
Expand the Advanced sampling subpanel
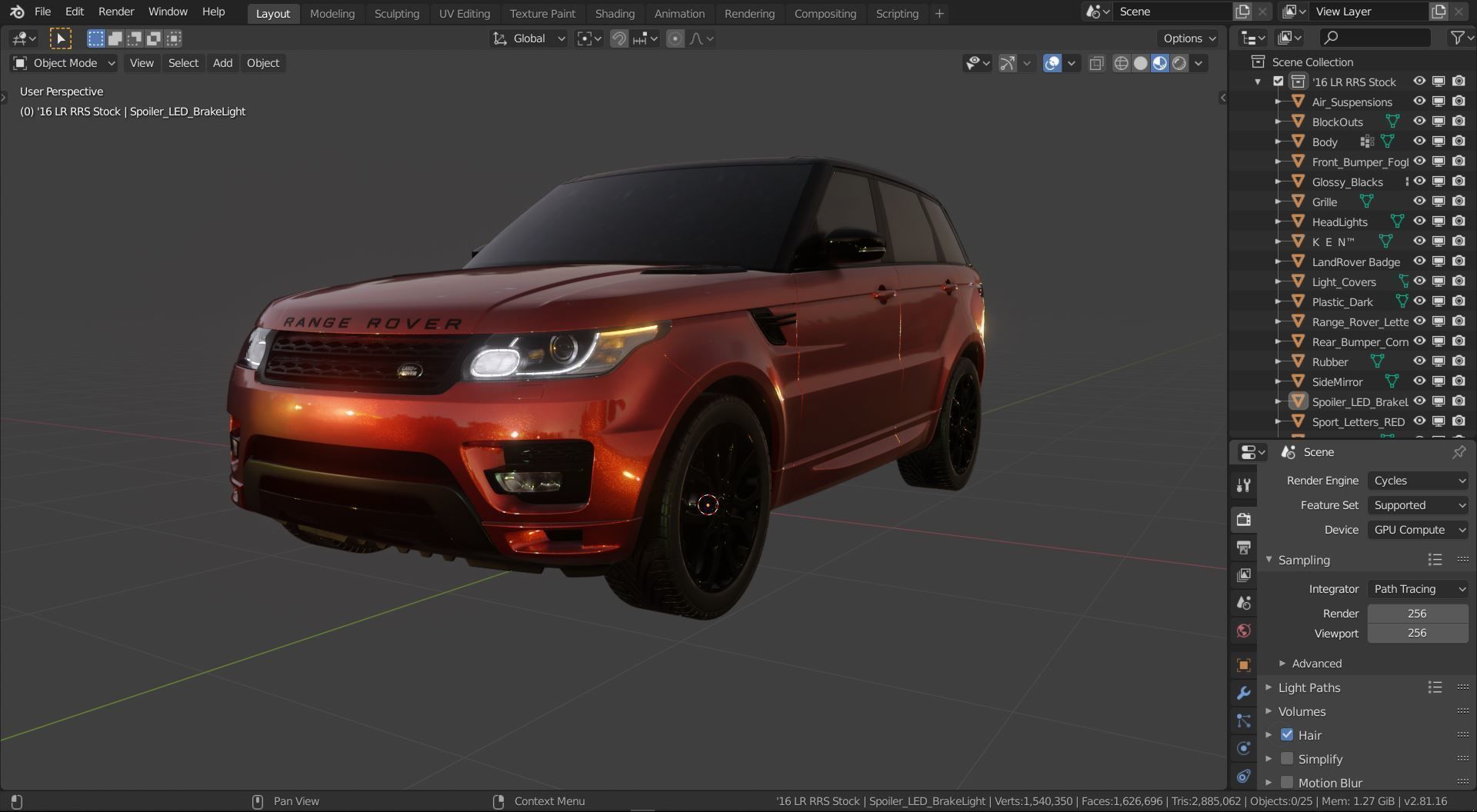tap(1315, 664)
